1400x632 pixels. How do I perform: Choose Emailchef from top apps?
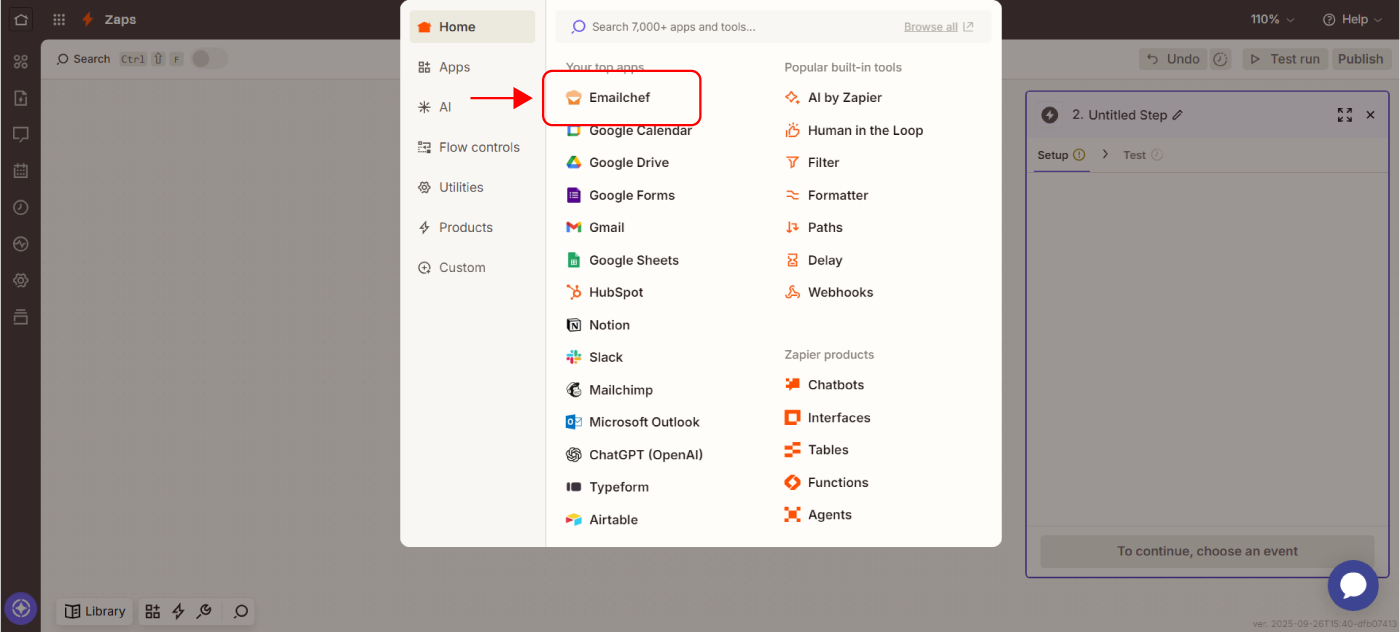click(x=619, y=98)
